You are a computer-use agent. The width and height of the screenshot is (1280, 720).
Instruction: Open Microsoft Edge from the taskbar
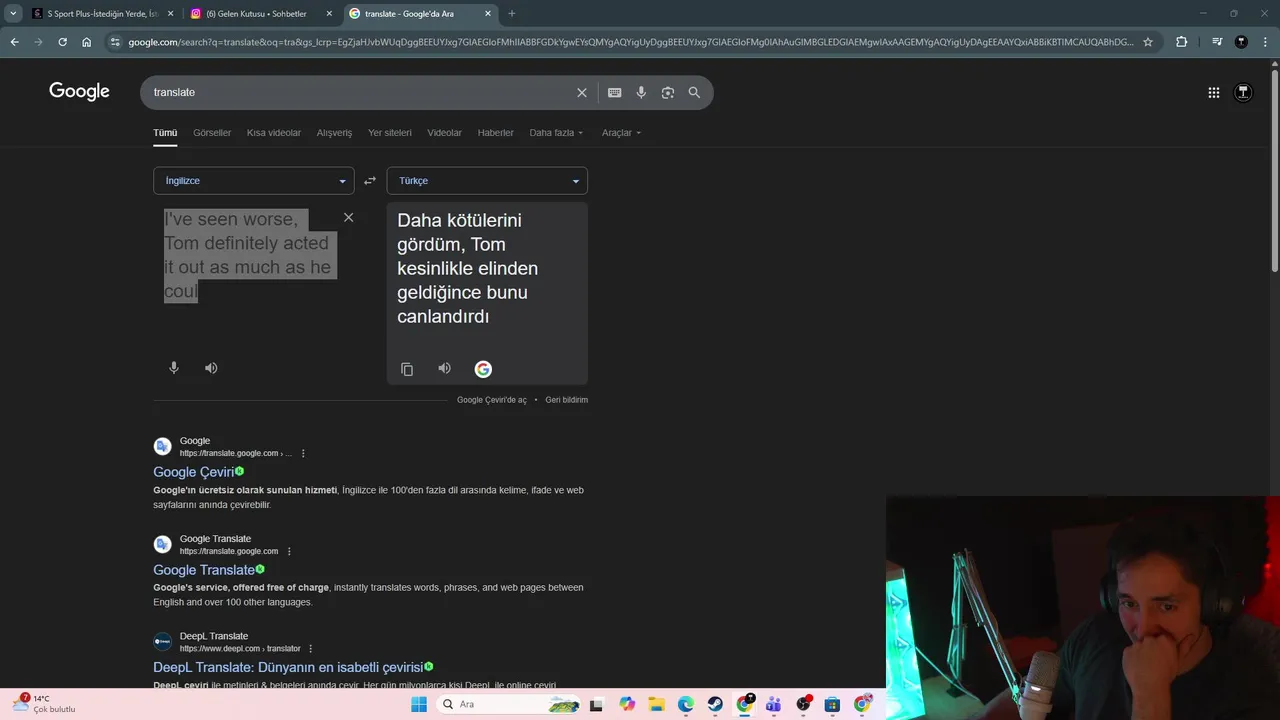[686, 704]
